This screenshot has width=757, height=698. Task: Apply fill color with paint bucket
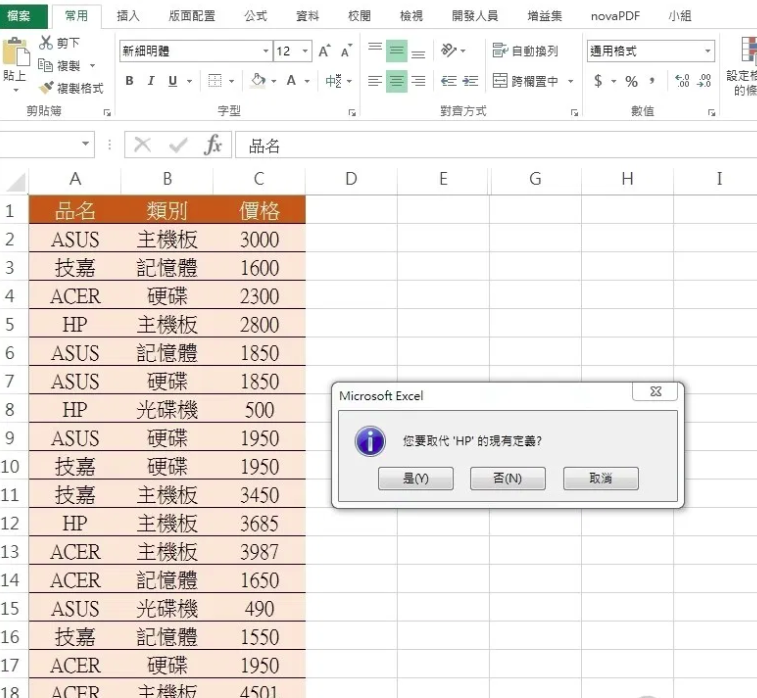coord(258,81)
